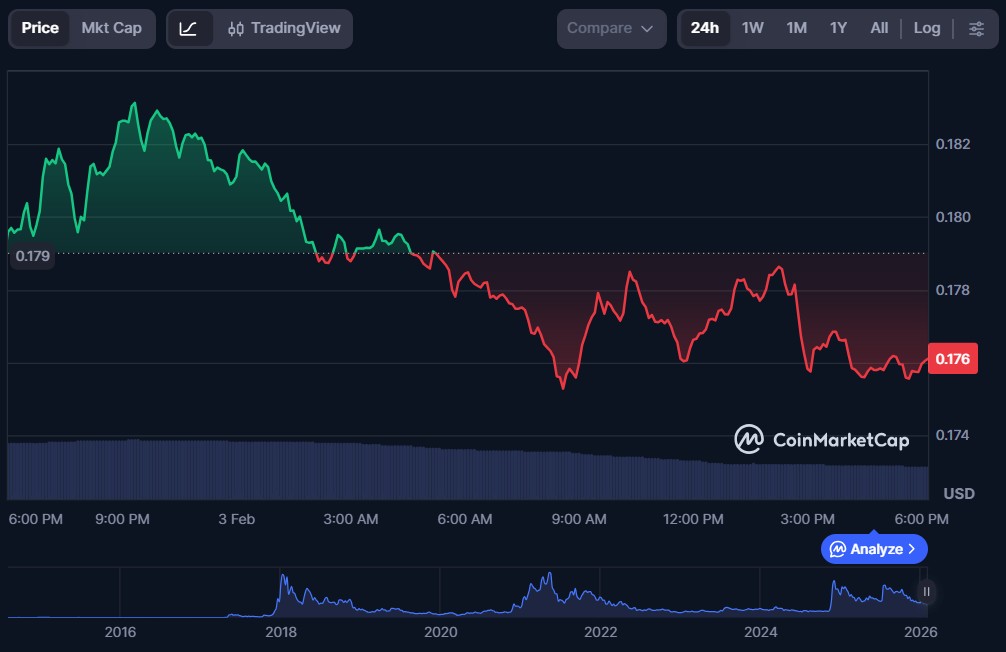Show the 1M time range
The height and width of the screenshot is (652, 1006).
(796, 28)
